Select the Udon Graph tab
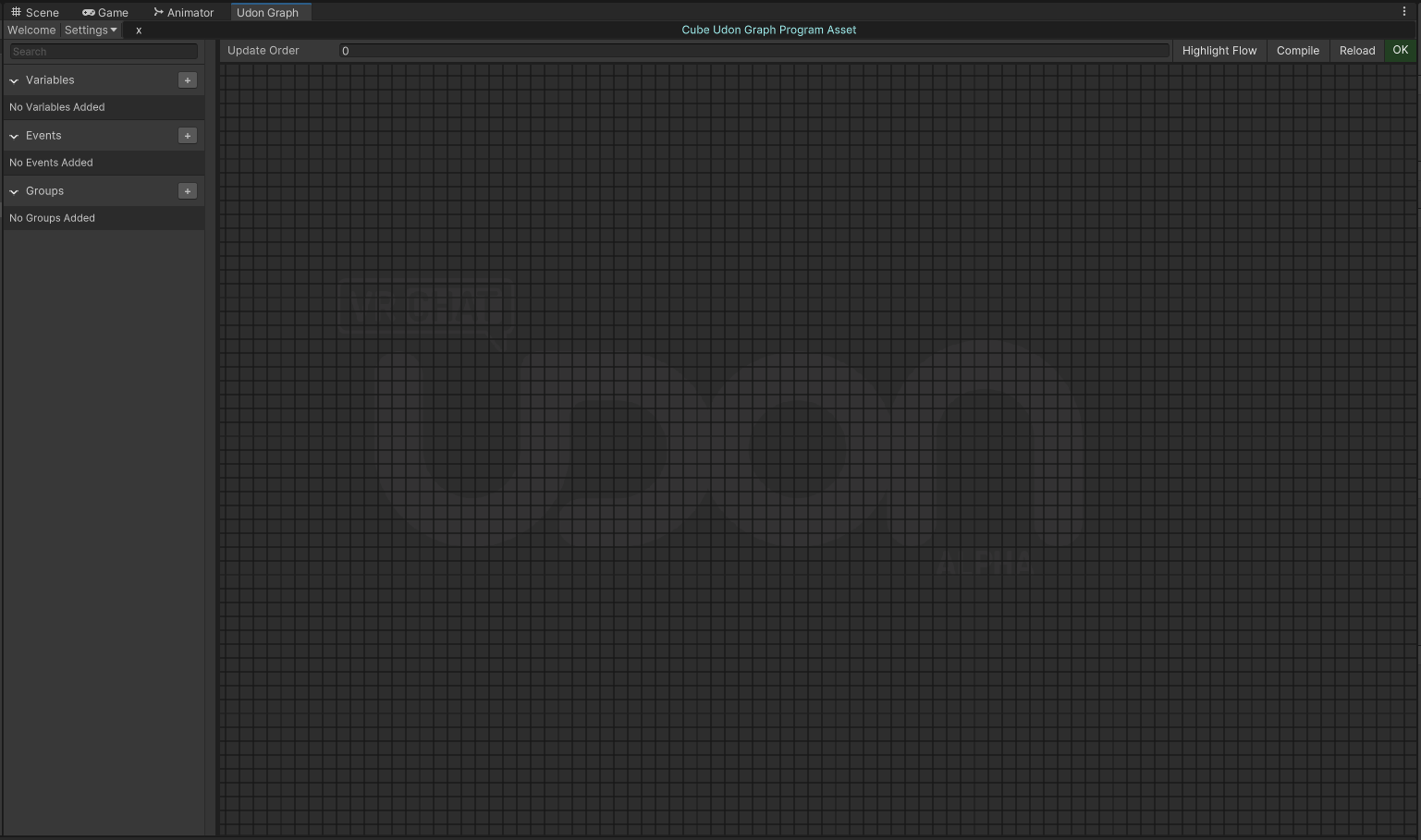This screenshot has width=1421, height=840. [270, 12]
